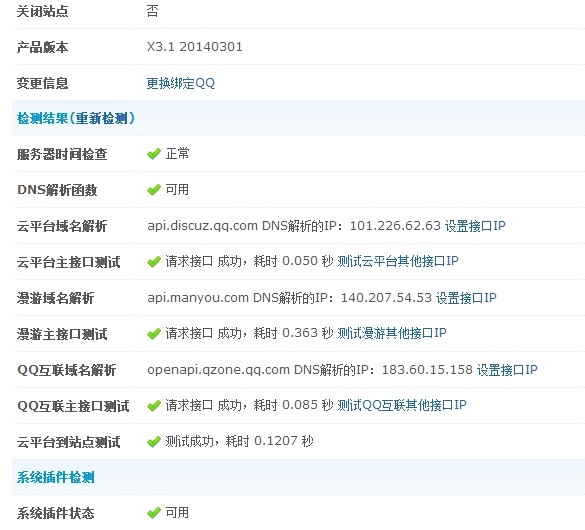This screenshot has width=585, height=530.
Task: Click the 系统插件检测 section header
Action: 56,477
